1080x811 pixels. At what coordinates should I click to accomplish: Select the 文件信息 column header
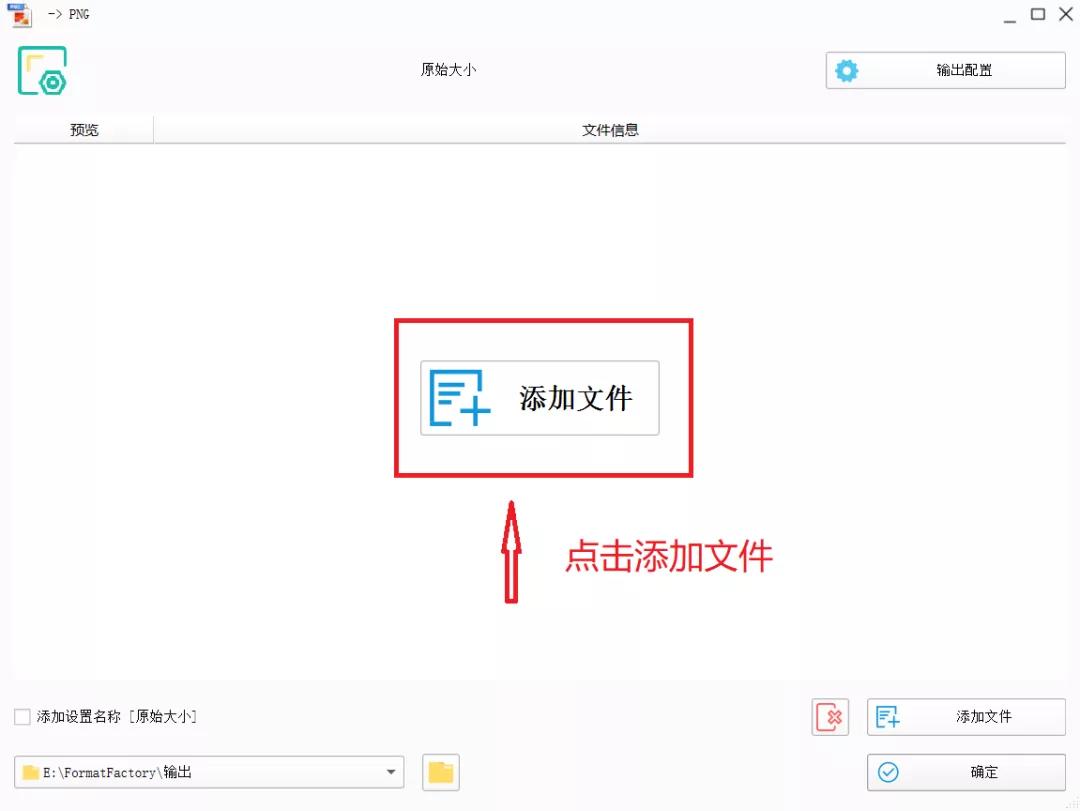coord(610,130)
